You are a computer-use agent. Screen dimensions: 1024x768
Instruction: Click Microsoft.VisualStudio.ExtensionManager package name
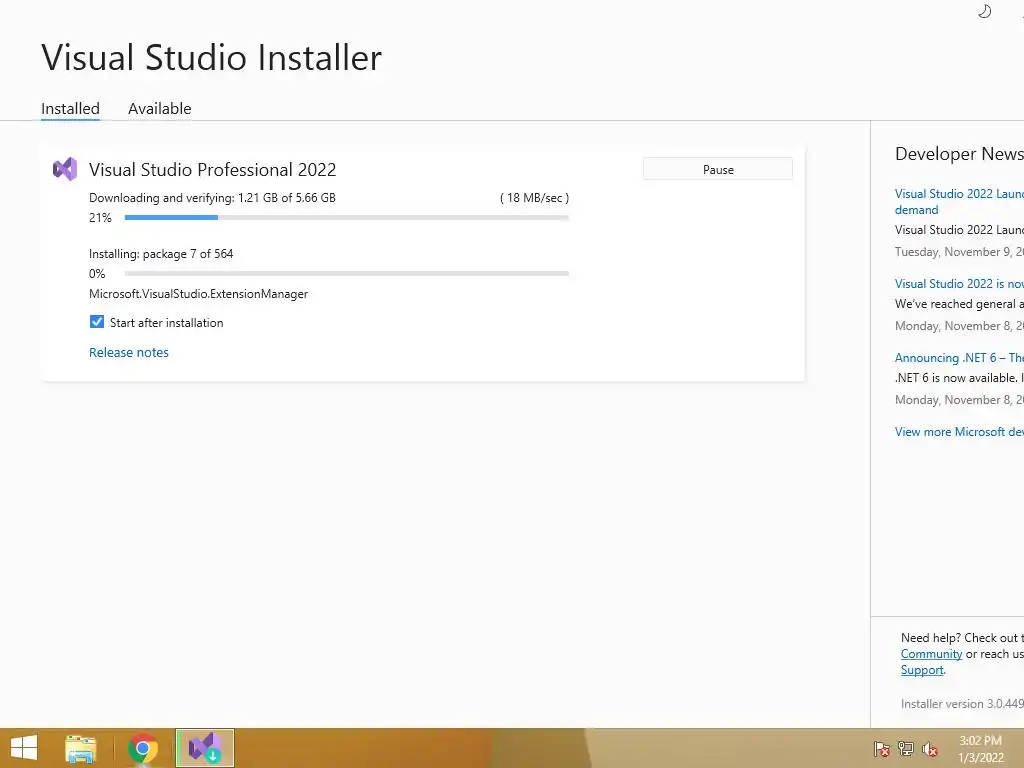(199, 294)
